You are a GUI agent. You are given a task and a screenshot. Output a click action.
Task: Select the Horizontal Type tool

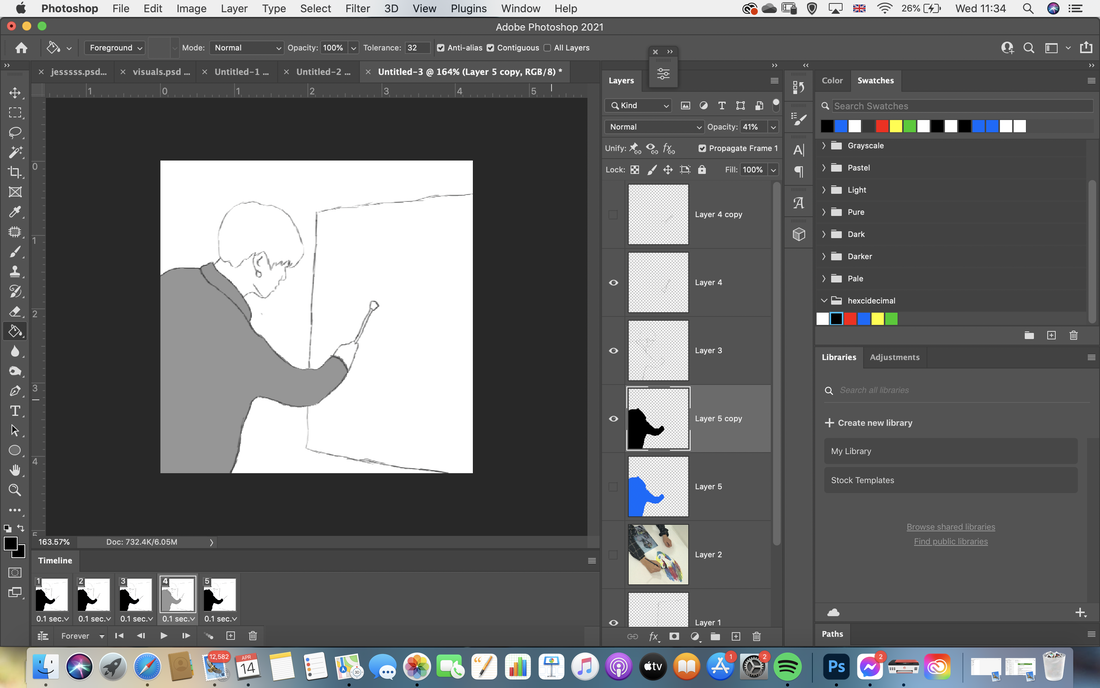[15, 411]
